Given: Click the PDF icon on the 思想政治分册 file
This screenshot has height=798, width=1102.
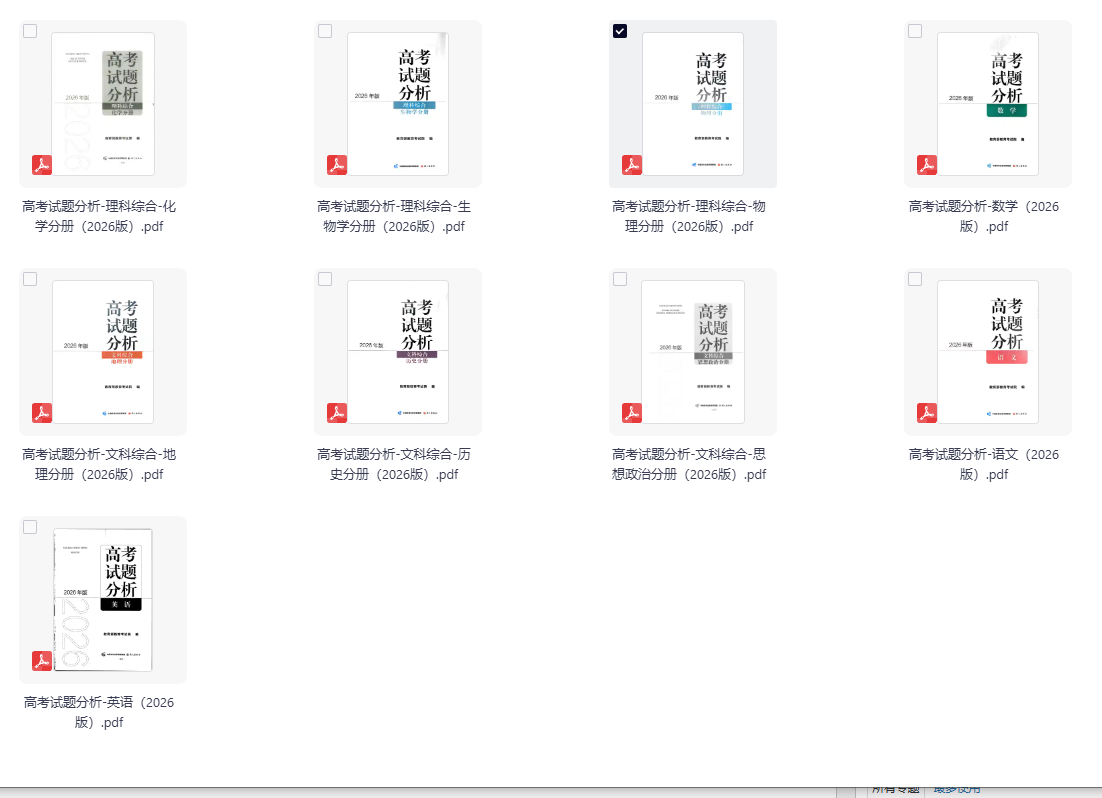Looking at the screenshot, I should [632, 413].
